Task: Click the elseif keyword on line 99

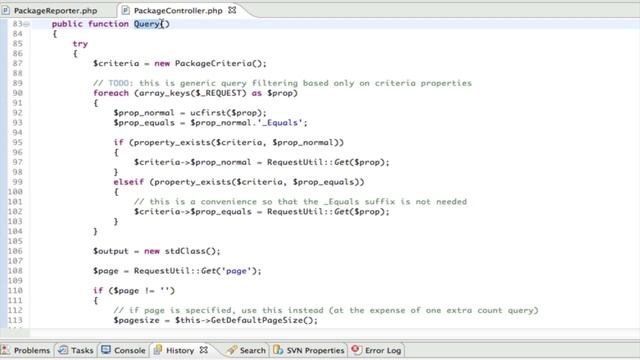Action: click(129, 182)
